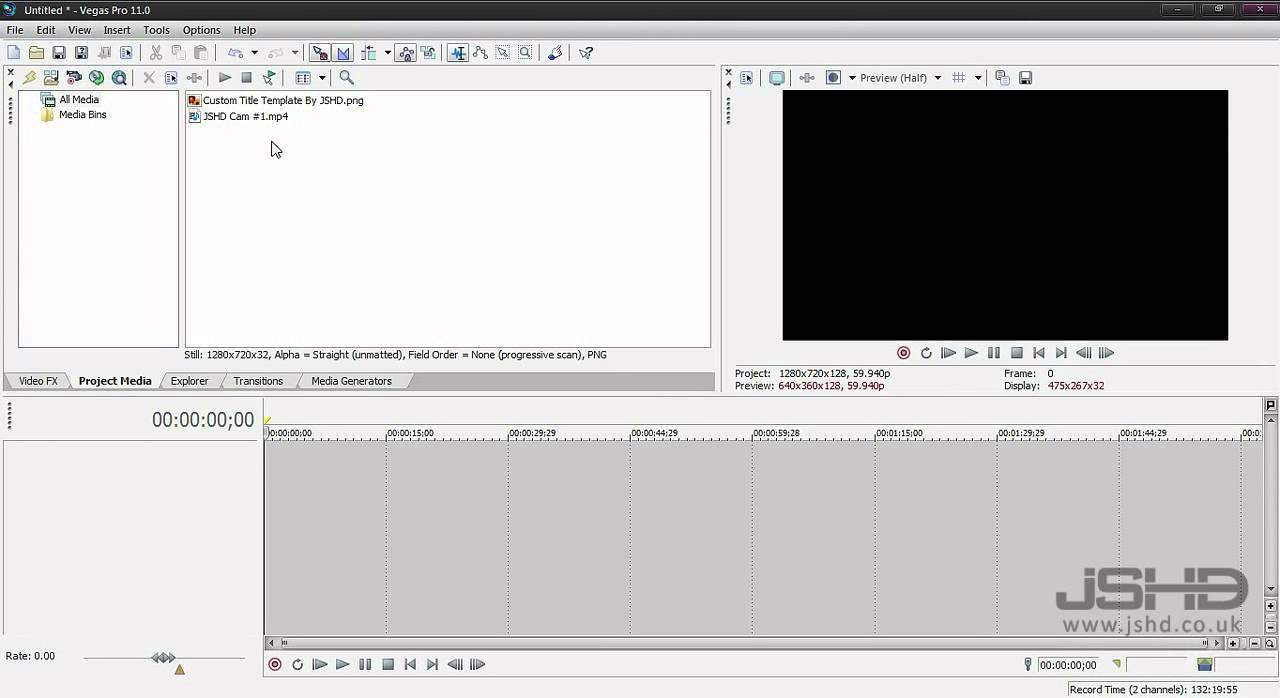Open the Redo history dropdown arrow

point(294,53)
